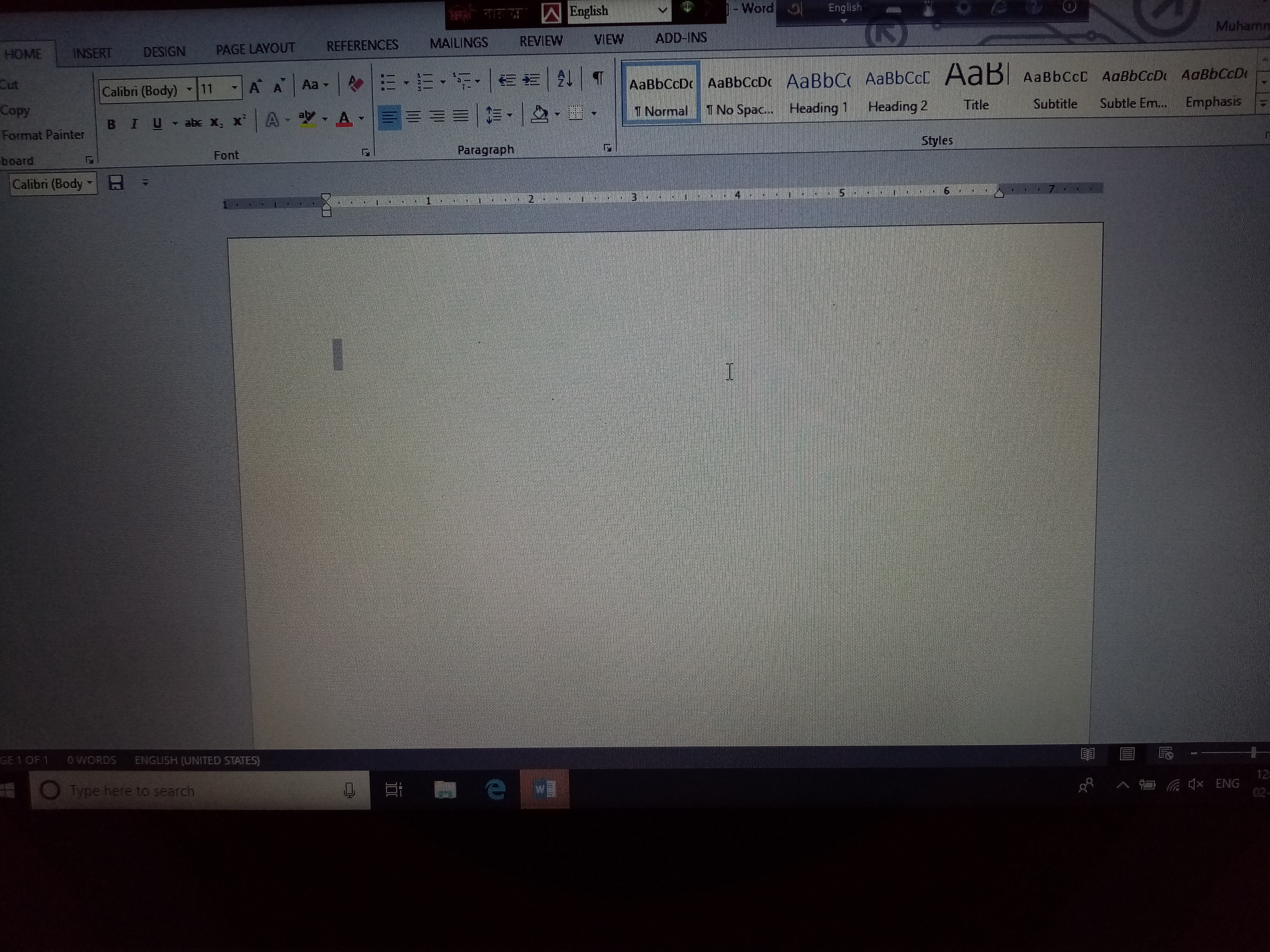
Task: Apply the Heading 1 style
Action: [x=818, y=93]
